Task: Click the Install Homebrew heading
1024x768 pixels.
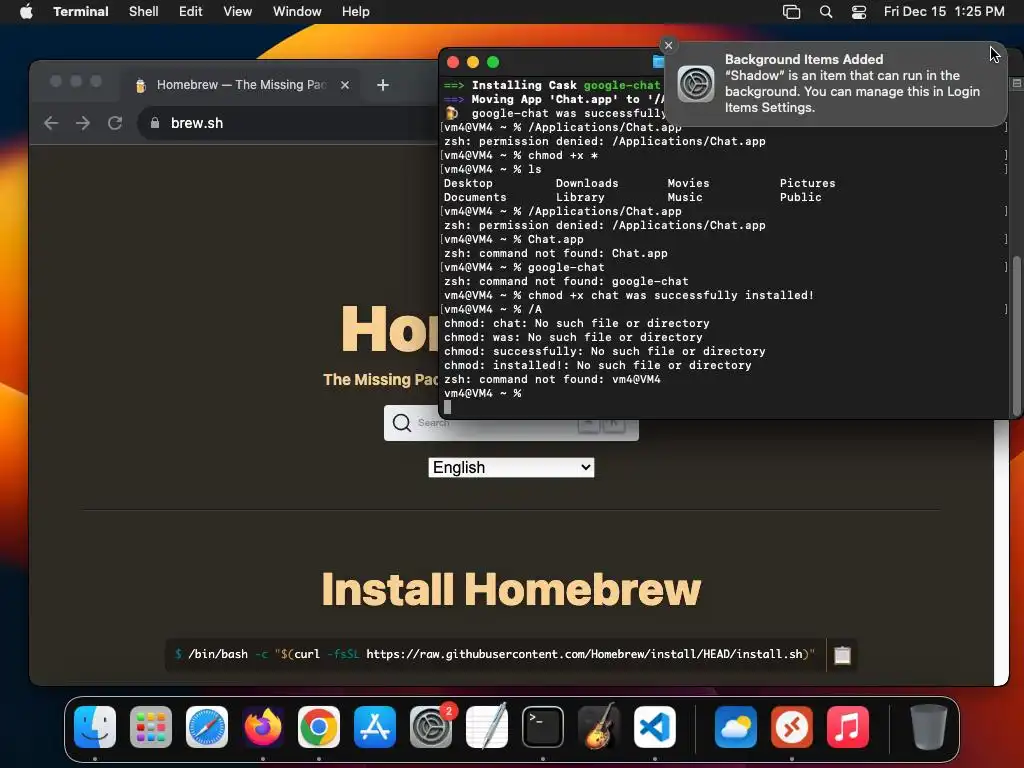Action: (x=511, y=589)
